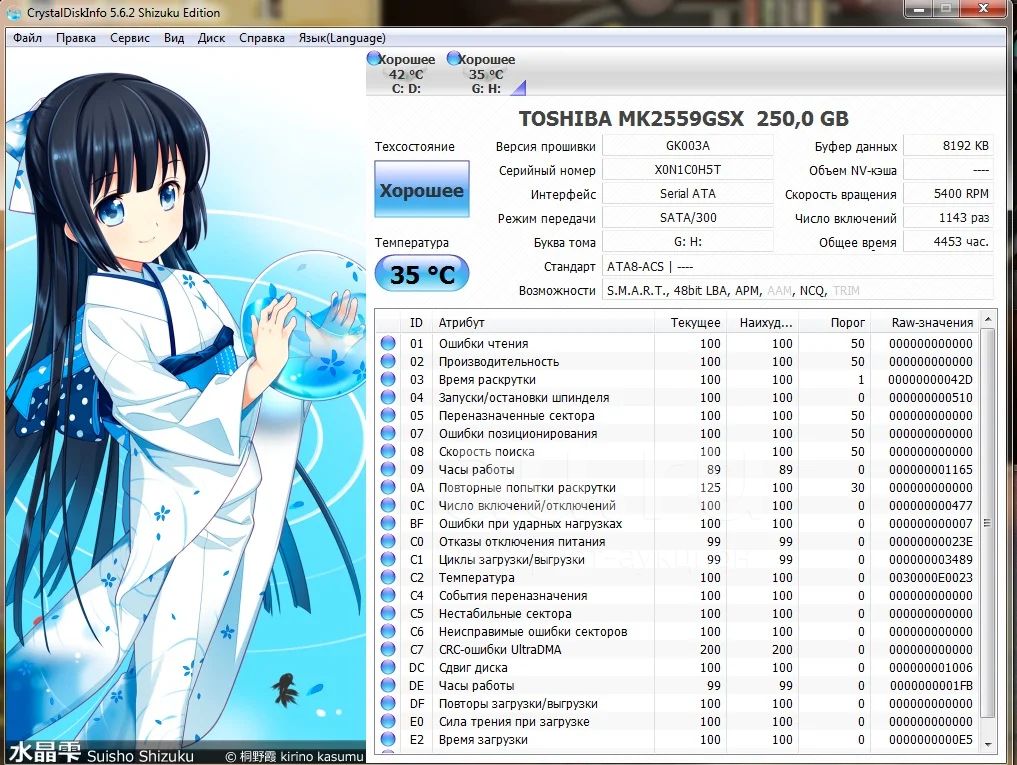The image size is (1017, 765).
Task: Click the Shizuku character artwork
Action: [x=185, y=407]
